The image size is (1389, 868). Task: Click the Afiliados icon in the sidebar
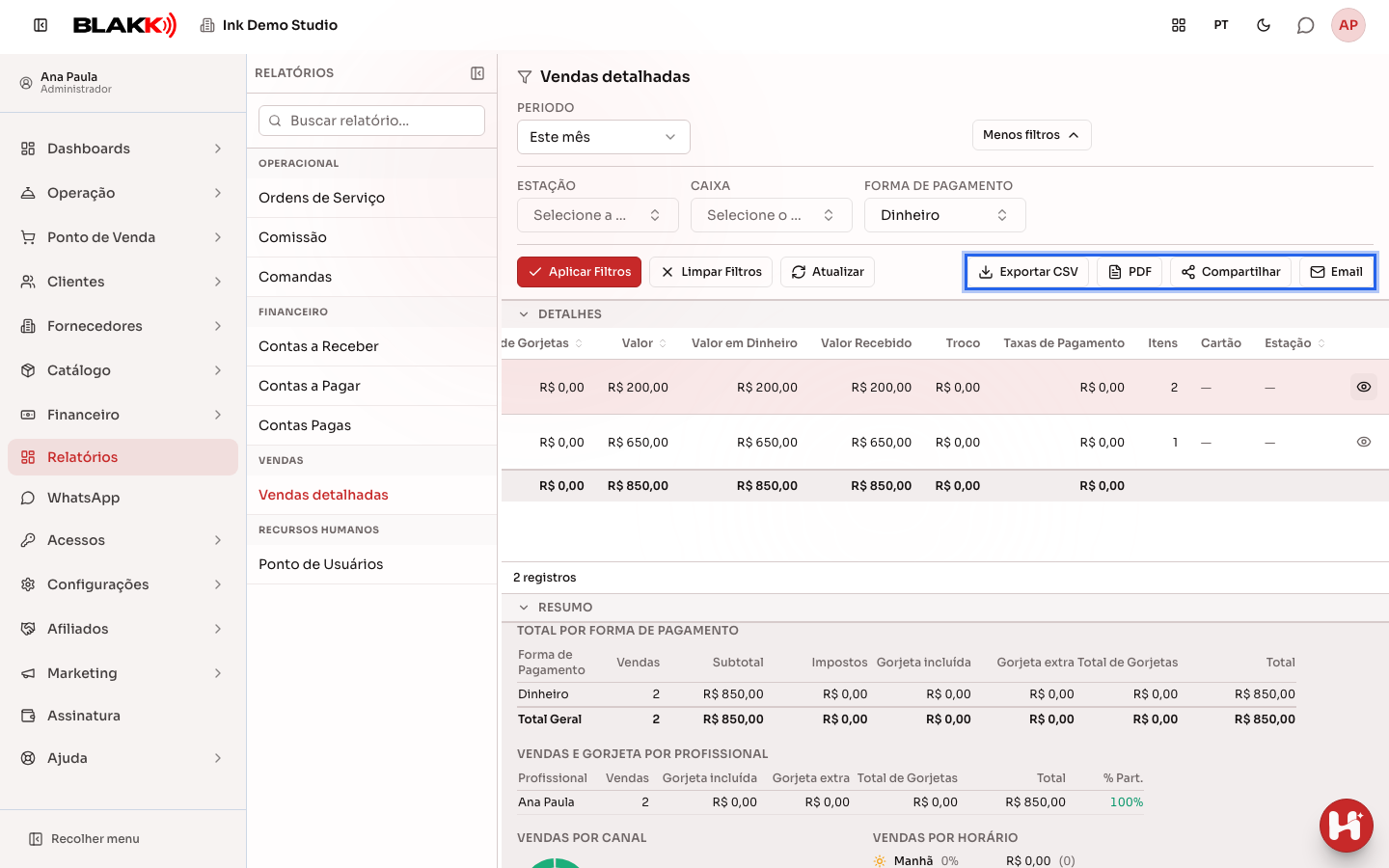(x=28, y=629)
